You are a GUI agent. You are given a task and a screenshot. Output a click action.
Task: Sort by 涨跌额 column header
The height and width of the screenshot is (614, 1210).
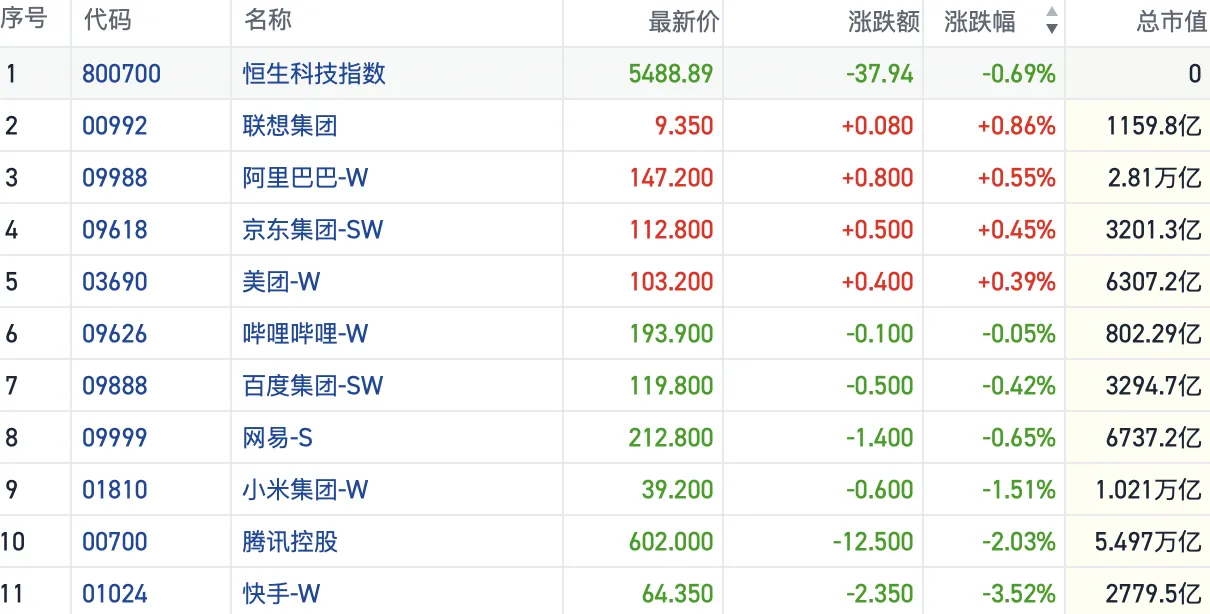884,22
